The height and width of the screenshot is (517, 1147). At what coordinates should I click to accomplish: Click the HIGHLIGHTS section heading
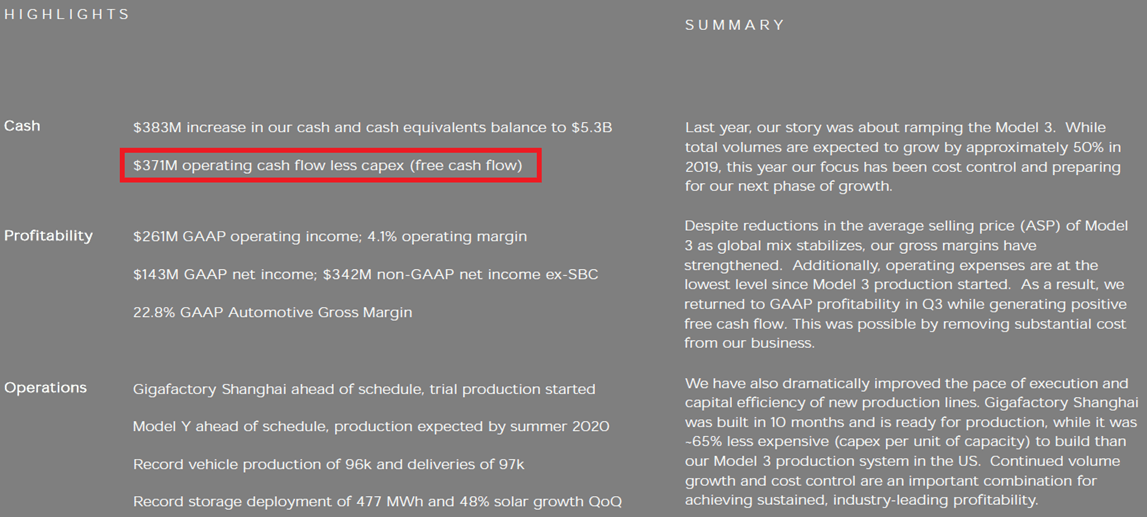point(67,15)
